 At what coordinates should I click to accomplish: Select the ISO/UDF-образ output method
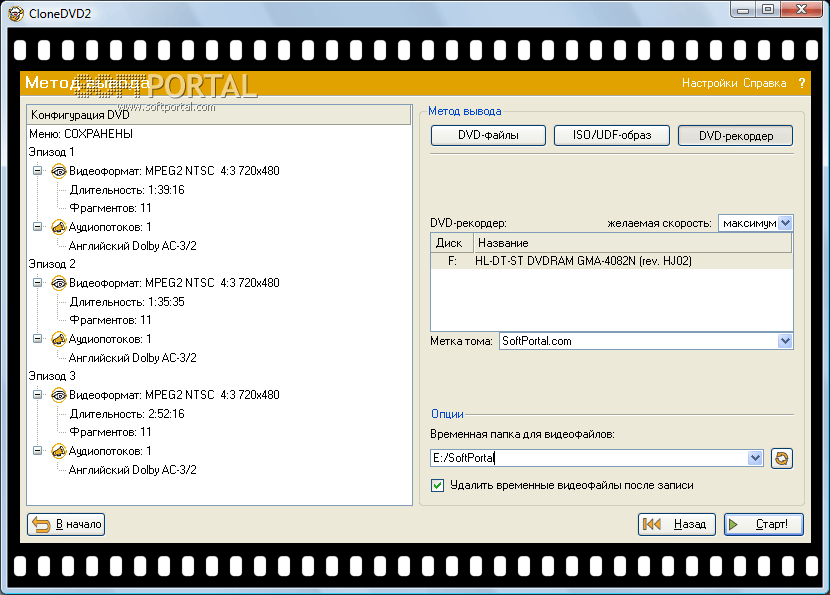(611, 136)
